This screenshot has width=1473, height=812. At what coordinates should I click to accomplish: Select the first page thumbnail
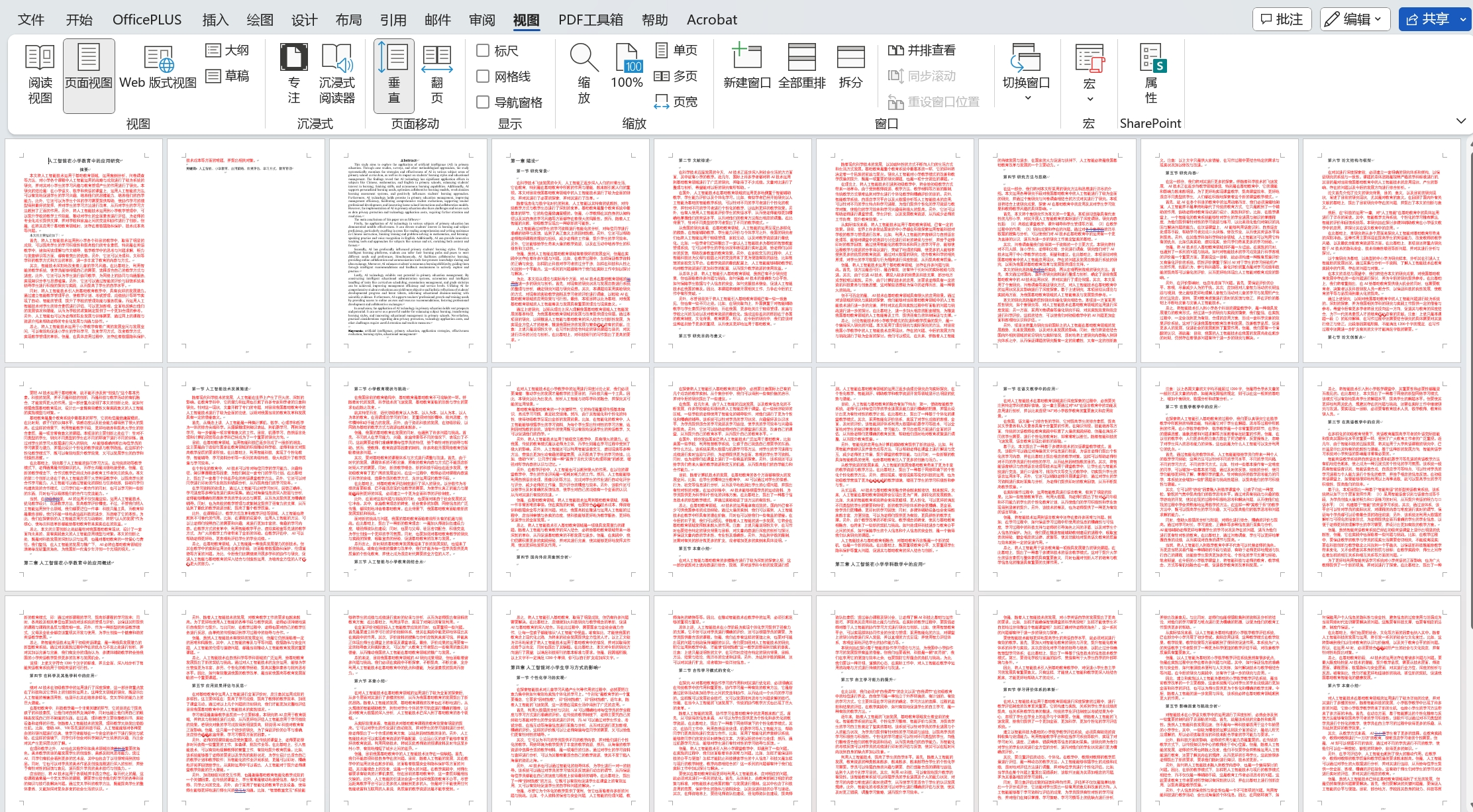pos(84,250)
